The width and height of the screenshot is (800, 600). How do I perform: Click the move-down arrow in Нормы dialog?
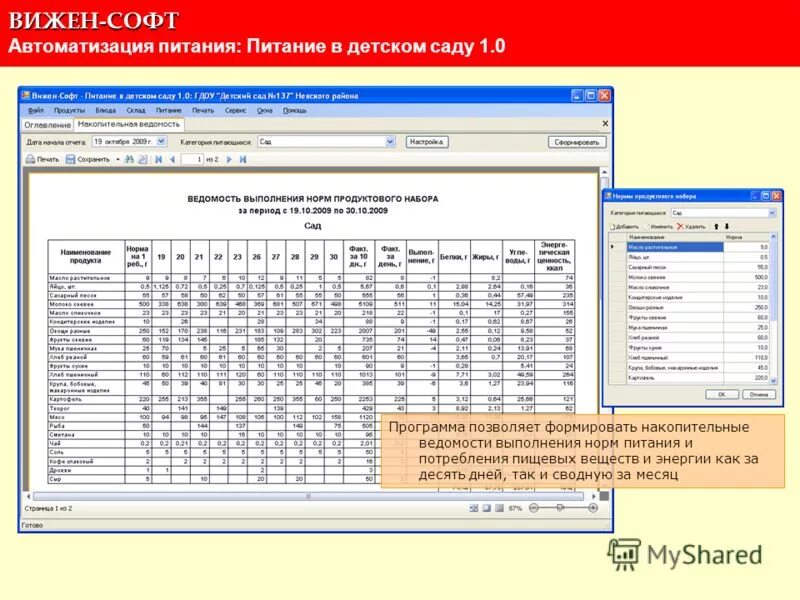click(x=727, y=226)
